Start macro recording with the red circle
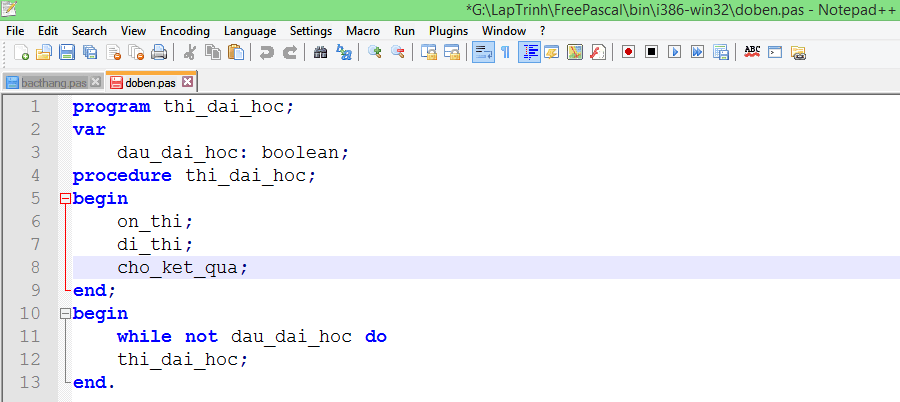 click(628, 52)
